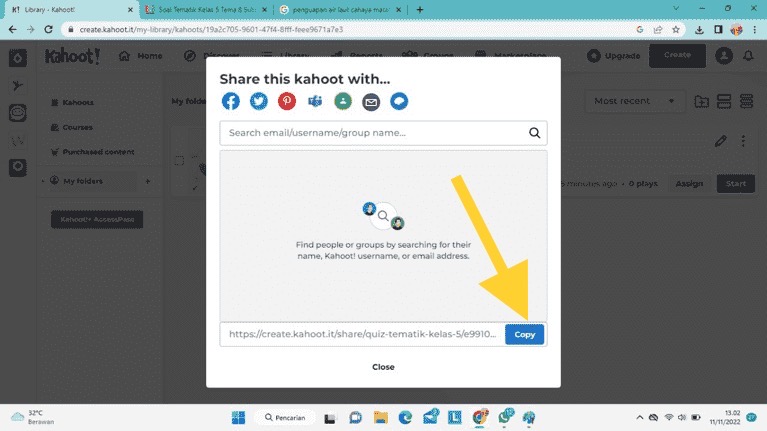The width and height of the screenshot is (767, 431).
Task: Open File Explorer from taskbar
Action: point(381,417)
